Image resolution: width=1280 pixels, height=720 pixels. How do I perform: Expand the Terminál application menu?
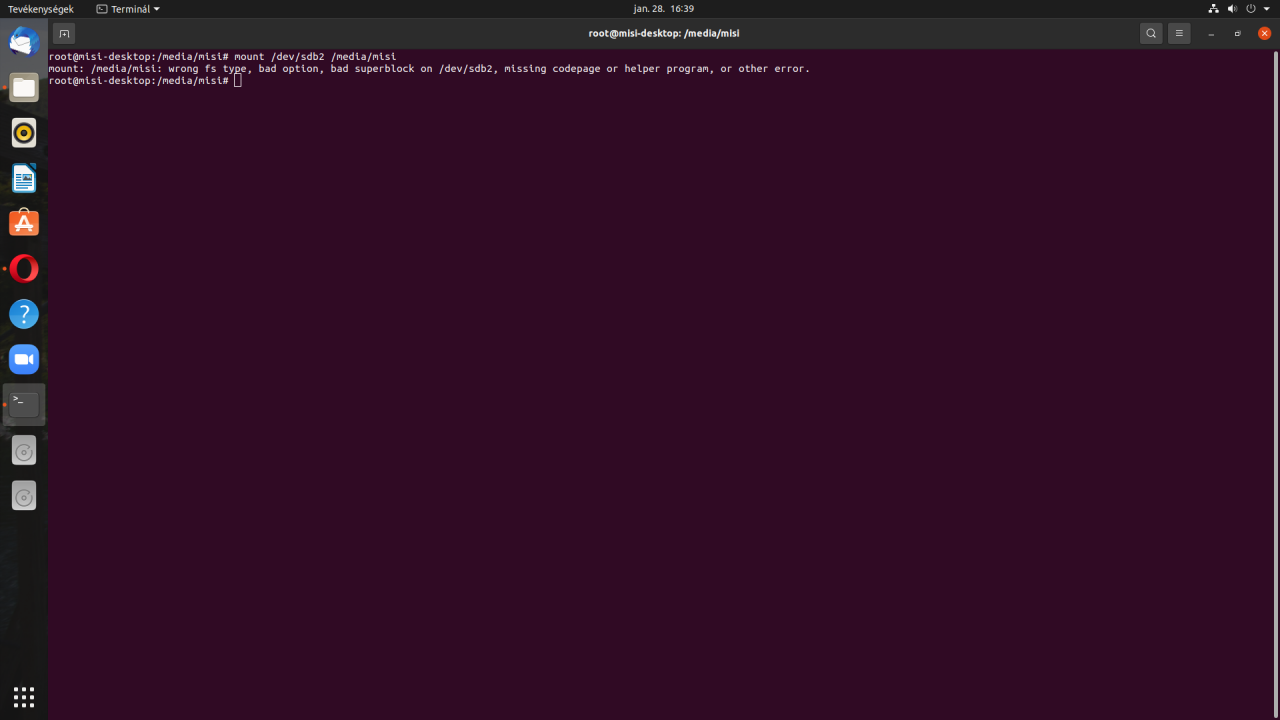click(128, 8)
